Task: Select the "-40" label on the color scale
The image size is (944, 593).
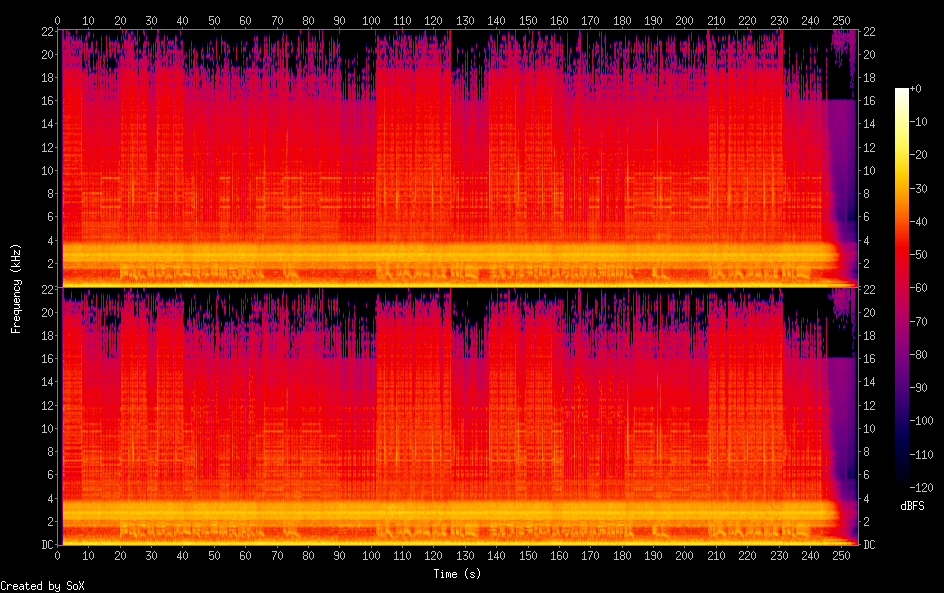Action: pyautogui.click(x=919, y=222)
